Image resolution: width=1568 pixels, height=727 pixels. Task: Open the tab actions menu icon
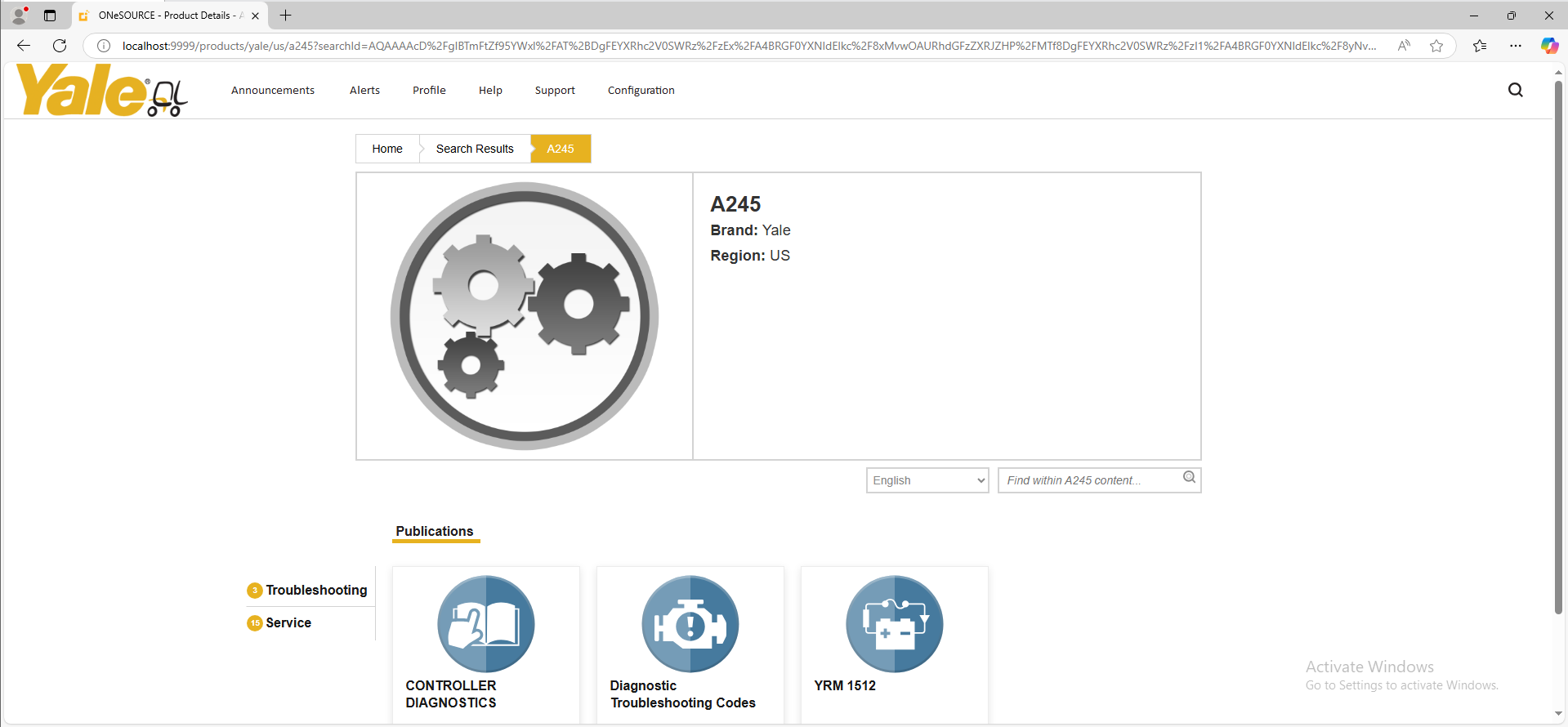(50, 16)
